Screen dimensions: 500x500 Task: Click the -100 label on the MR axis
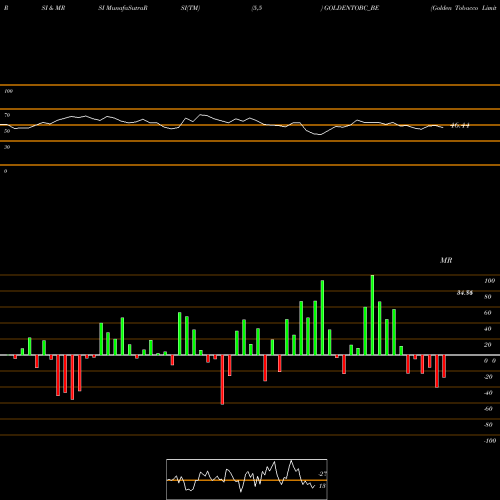point(490,441)
